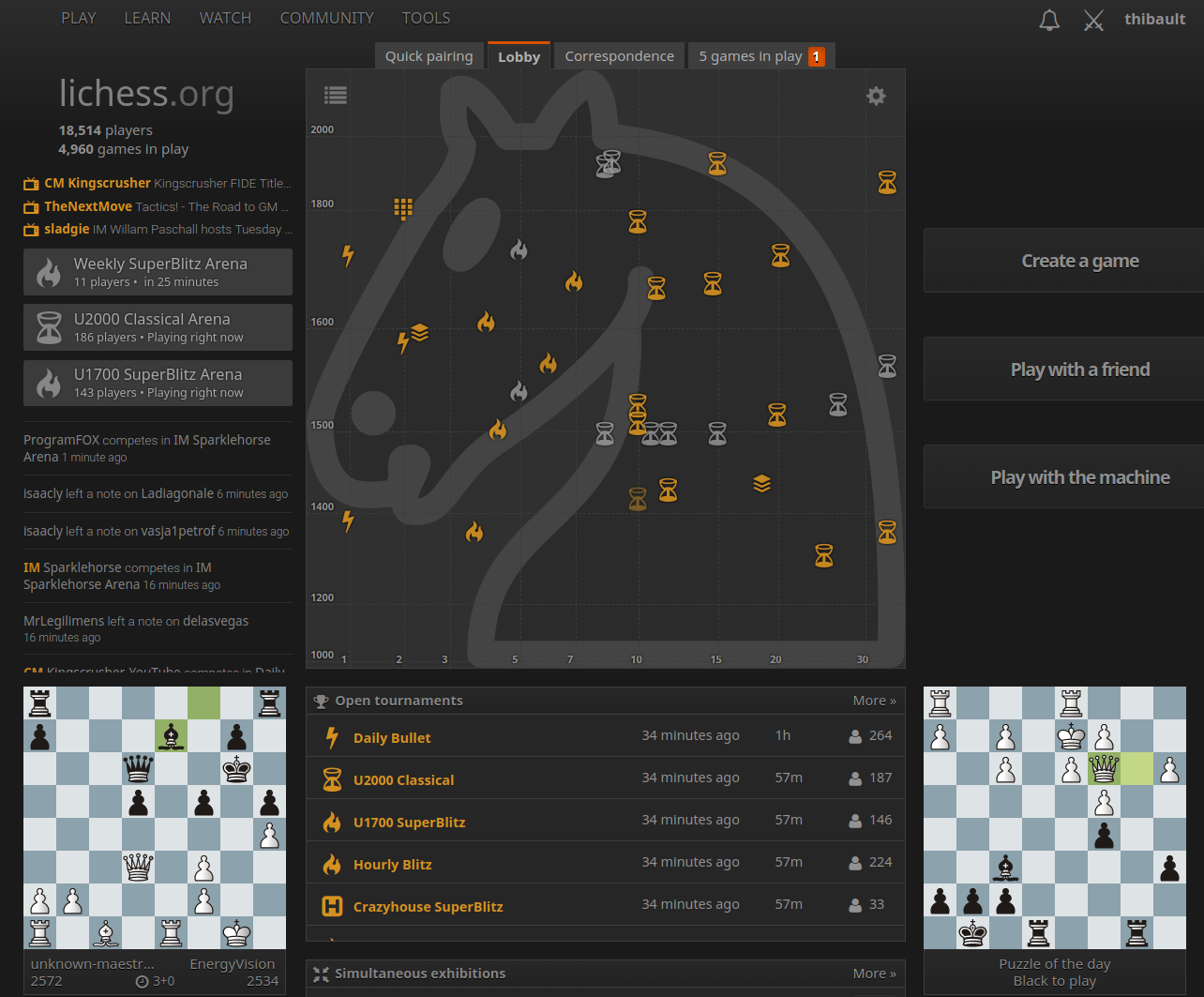
Task: Join the Weekly SuperBlitz Arena
Action: (x=158, y=272)
